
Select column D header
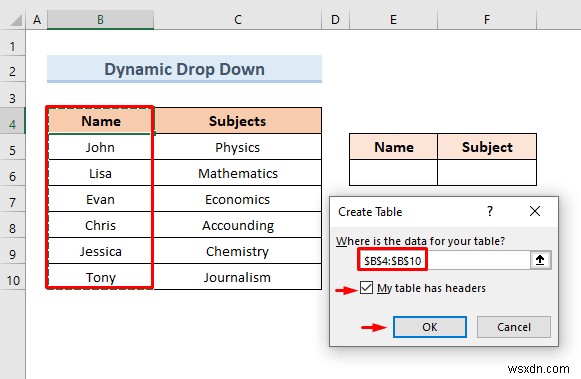pos(335,20)
